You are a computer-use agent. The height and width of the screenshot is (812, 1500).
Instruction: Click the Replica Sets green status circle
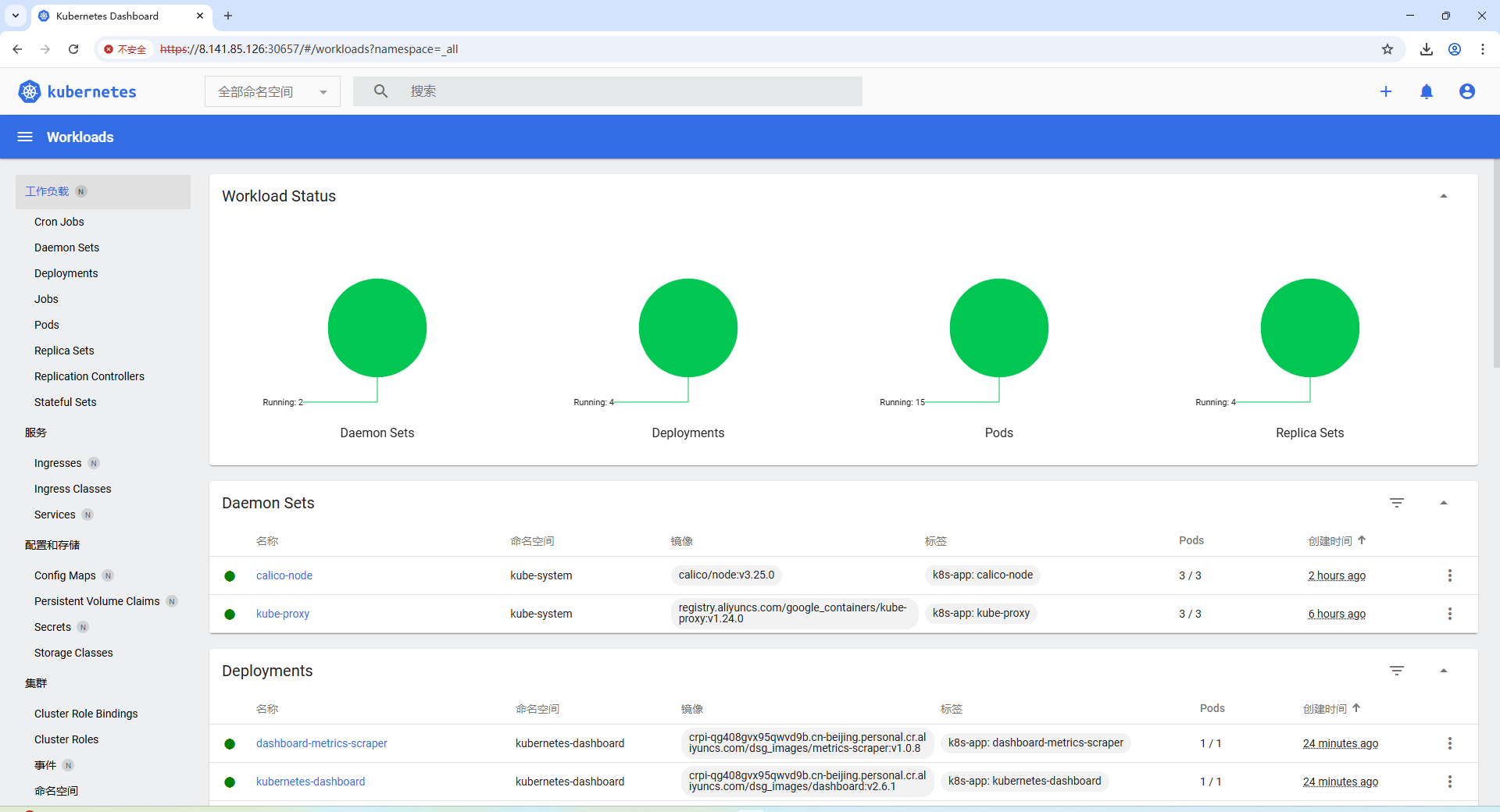pyautogui.click(x=1310, y=328)
